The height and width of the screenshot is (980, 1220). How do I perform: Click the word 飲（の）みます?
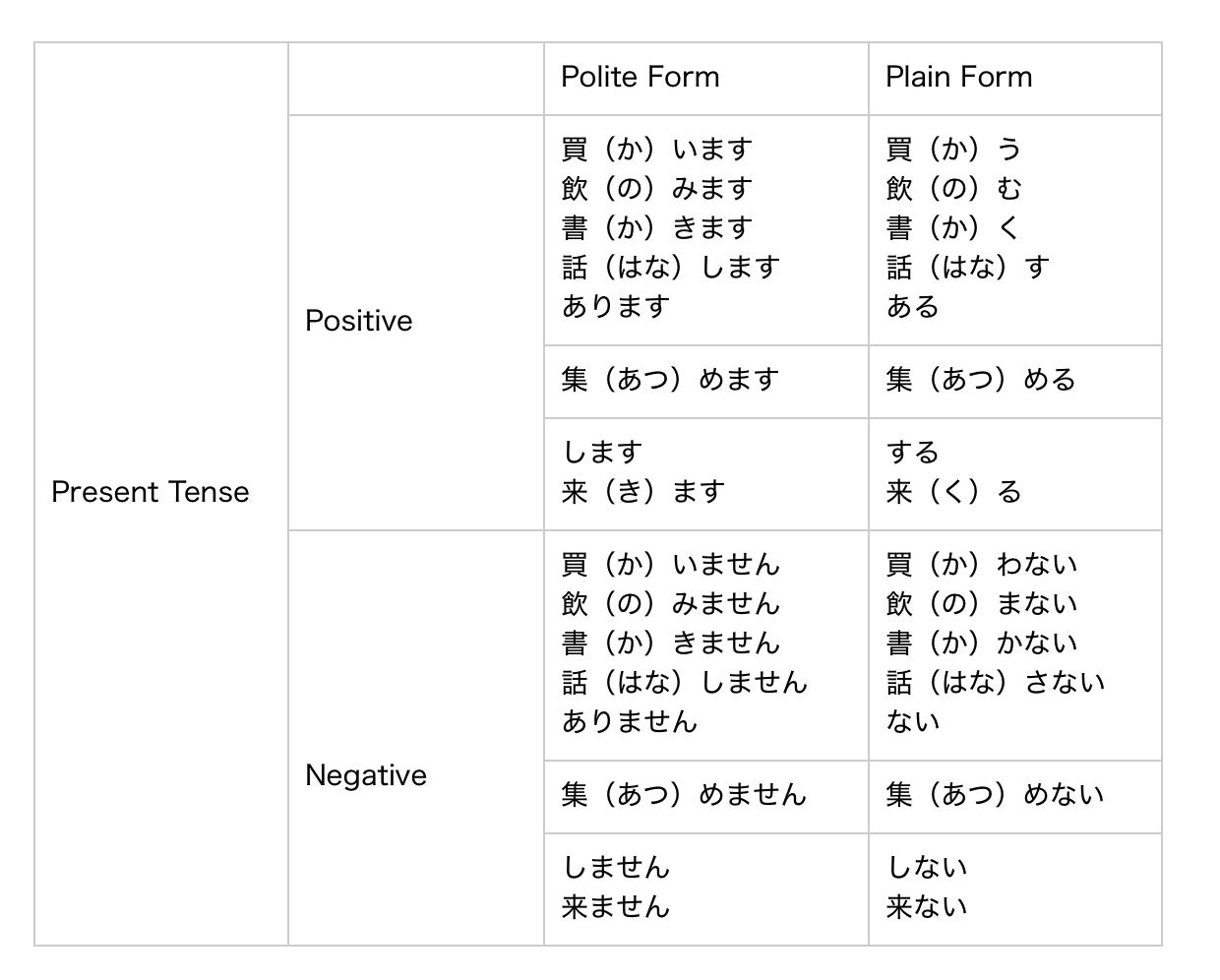pos(657,189)
